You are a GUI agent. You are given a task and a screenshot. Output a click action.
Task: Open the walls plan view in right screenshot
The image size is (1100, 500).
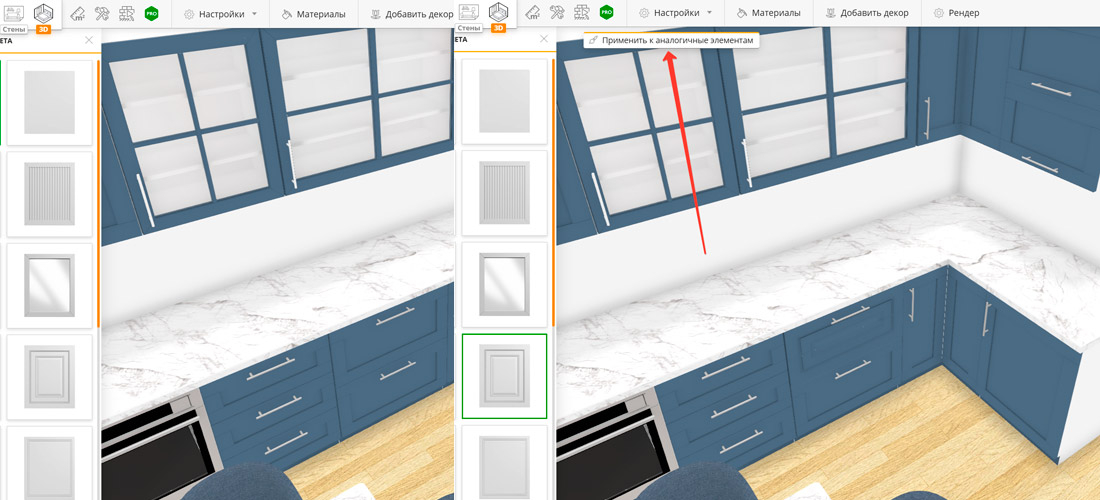[469, 12]
